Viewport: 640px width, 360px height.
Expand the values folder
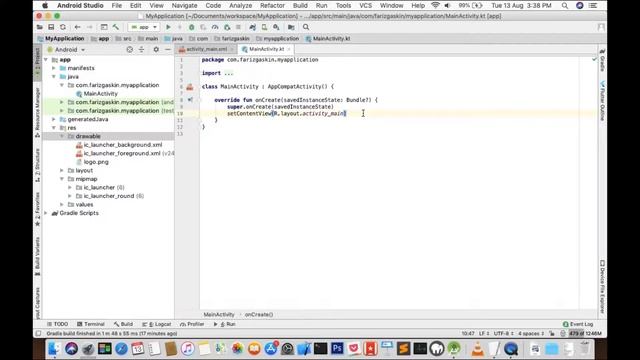(x=62, y=204)
